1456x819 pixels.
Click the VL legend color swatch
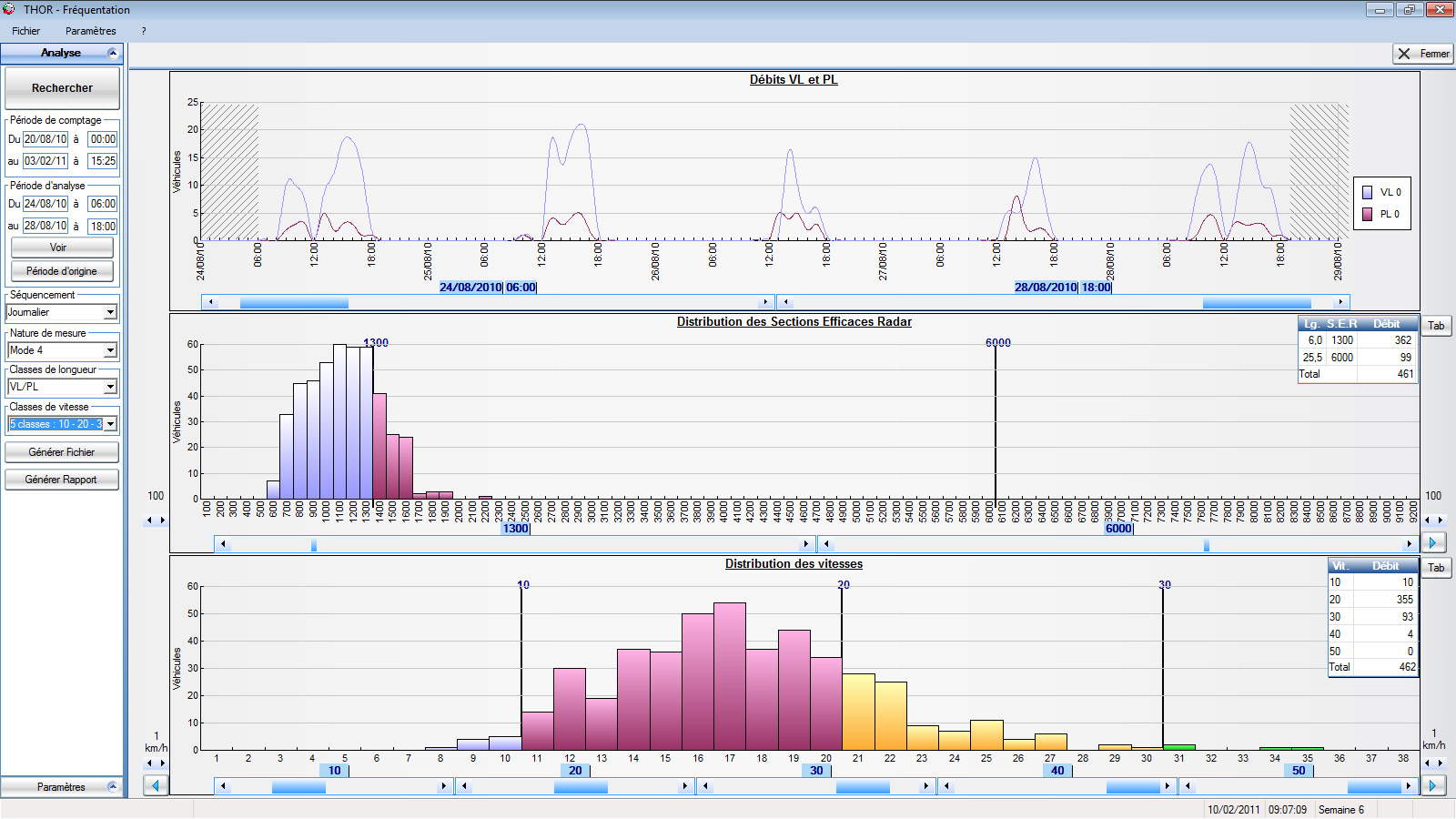coord(1367,192)
